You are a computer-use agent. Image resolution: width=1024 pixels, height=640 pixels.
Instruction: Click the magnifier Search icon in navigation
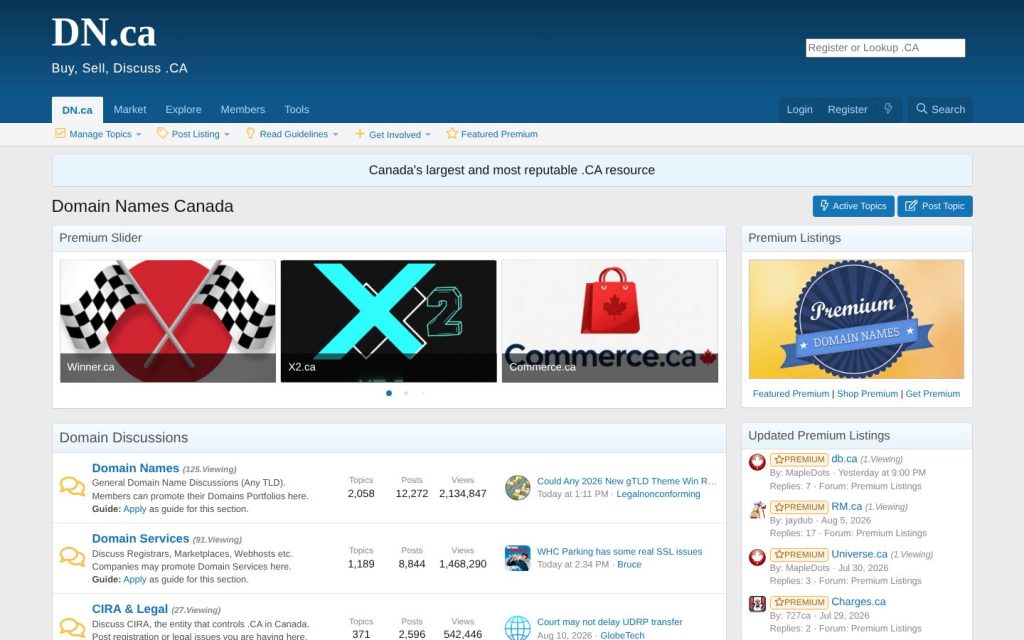(x=921, y=108)
